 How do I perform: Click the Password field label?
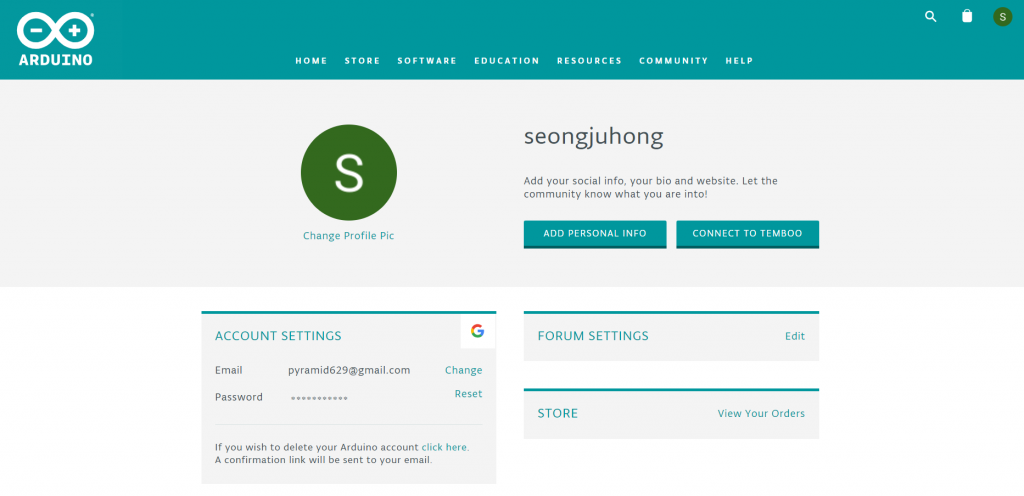coord(239,397)
